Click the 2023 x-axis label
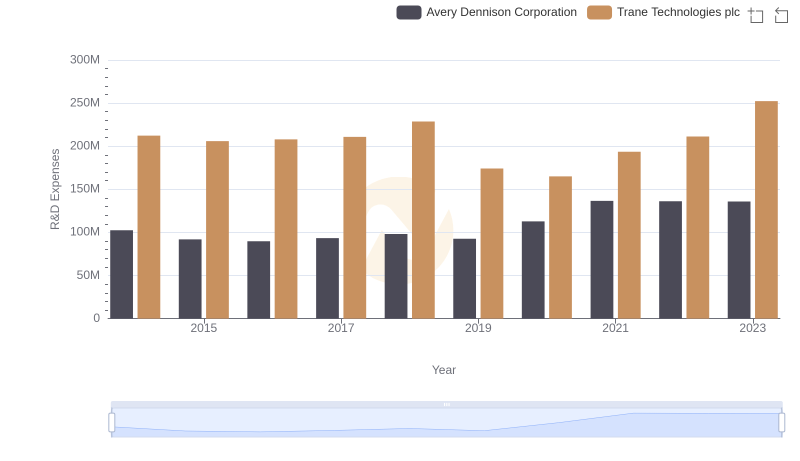Image resolution: width=800 pixels, height=461 pixels. [x=753, y=328]
